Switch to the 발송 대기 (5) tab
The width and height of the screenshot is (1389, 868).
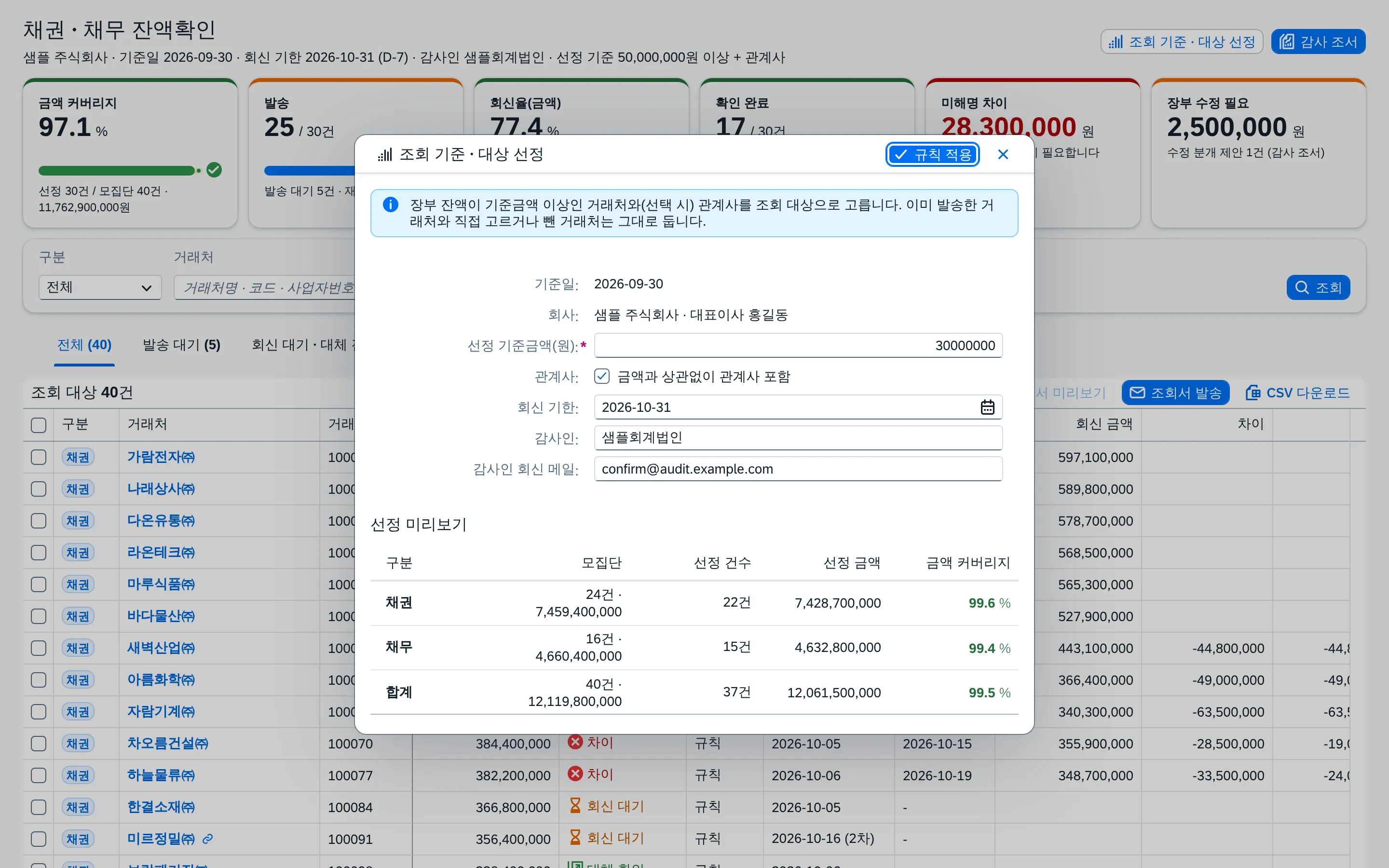pyautogui.click(x=181, y=345)
